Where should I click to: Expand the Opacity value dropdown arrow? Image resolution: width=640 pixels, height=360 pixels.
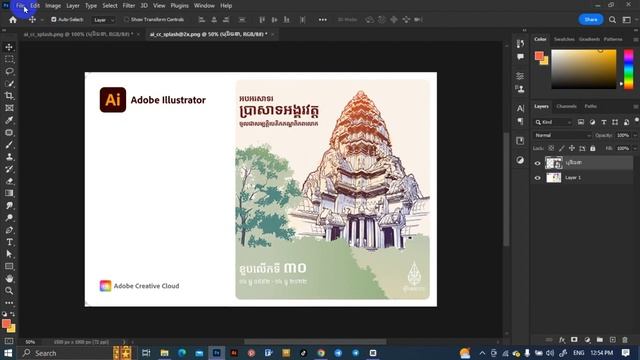635,135
